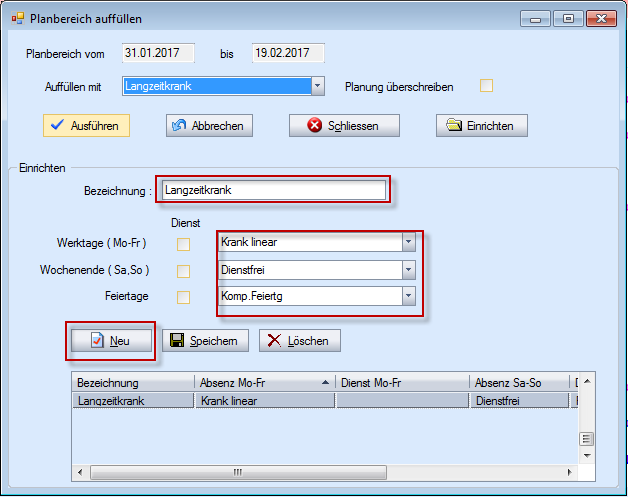Screen dimensions: 628x497
Task: Minimize the Planbereich auffüllen window
Action: tap(535, 19)
